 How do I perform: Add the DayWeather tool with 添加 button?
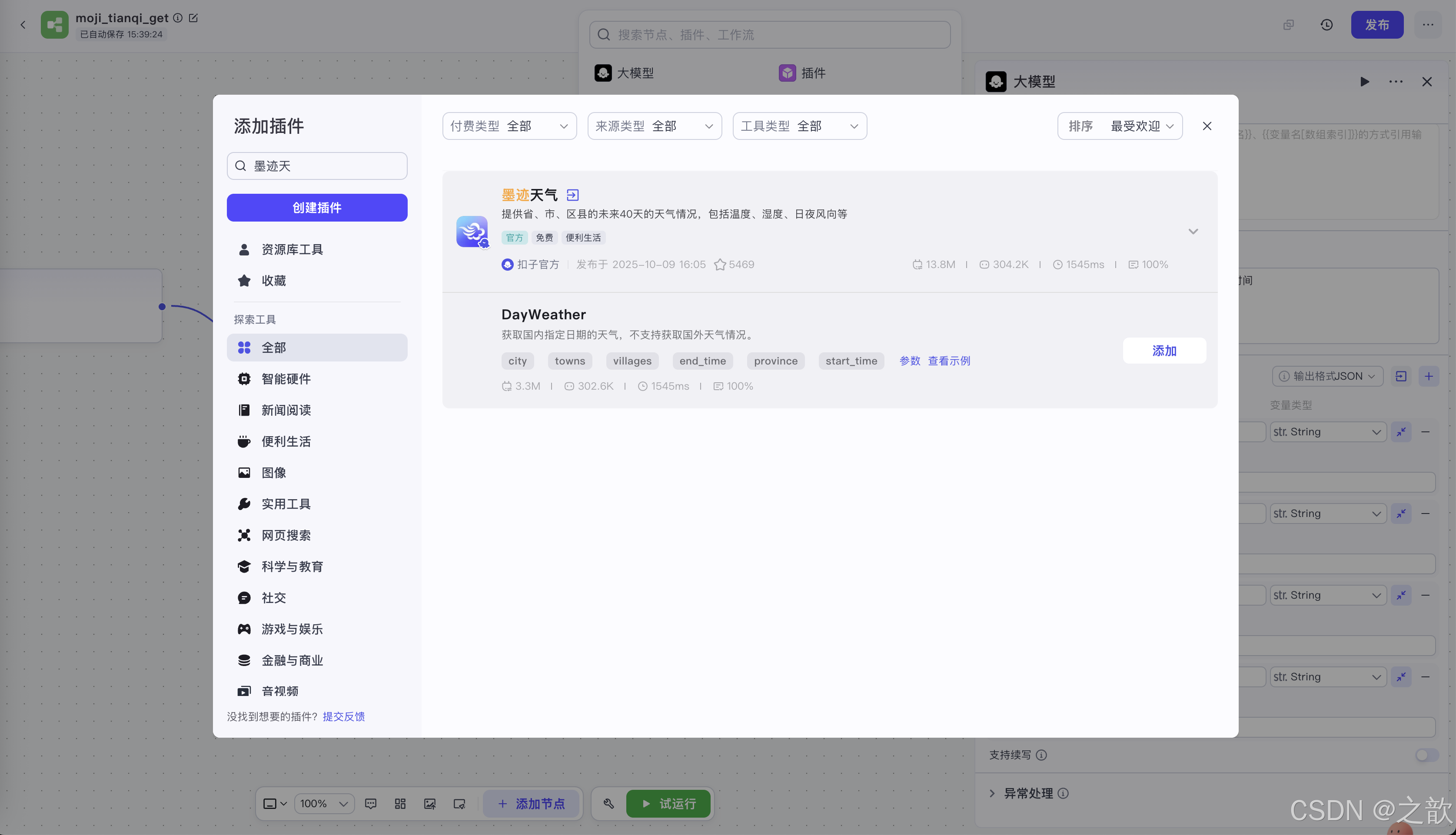coord(1164,351)
